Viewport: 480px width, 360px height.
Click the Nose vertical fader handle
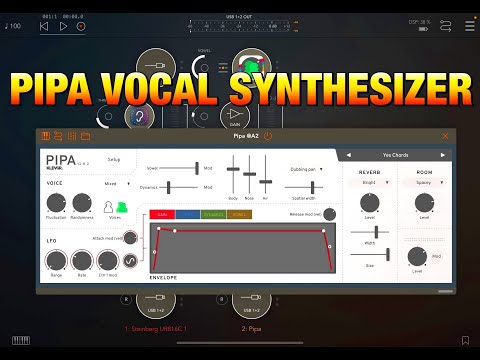tap(249, 174)
